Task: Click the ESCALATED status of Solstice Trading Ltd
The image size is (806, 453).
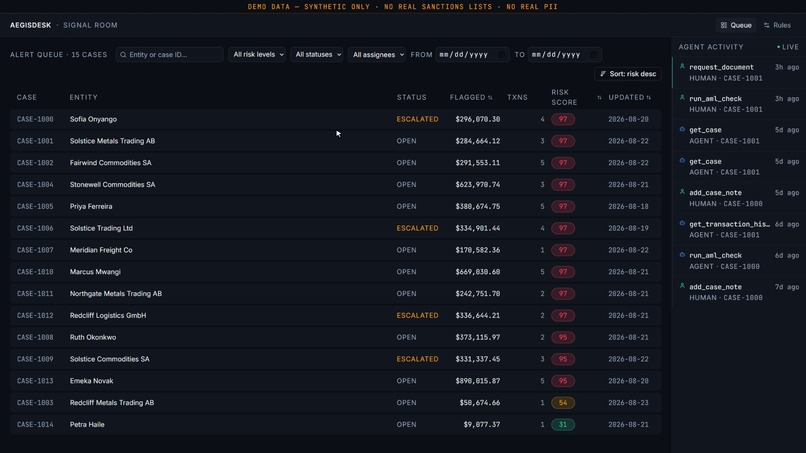Action: [417, 228]
